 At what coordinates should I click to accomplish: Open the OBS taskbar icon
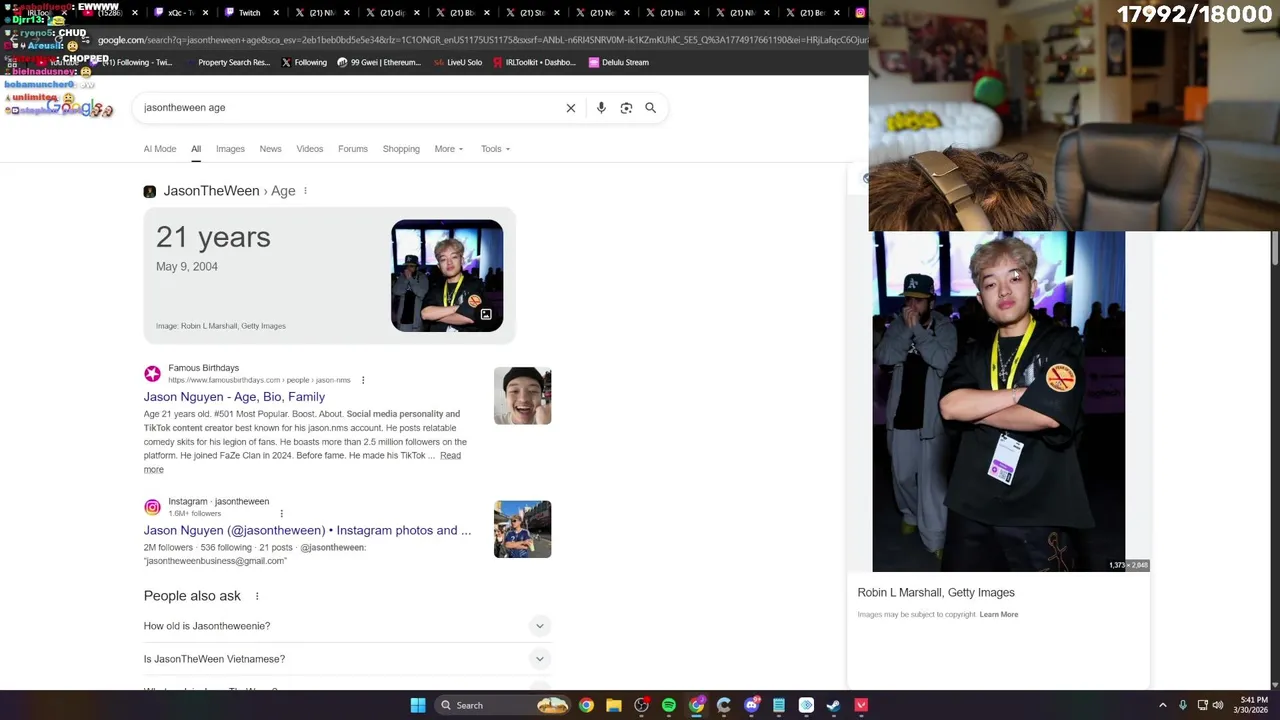point(642,705)
